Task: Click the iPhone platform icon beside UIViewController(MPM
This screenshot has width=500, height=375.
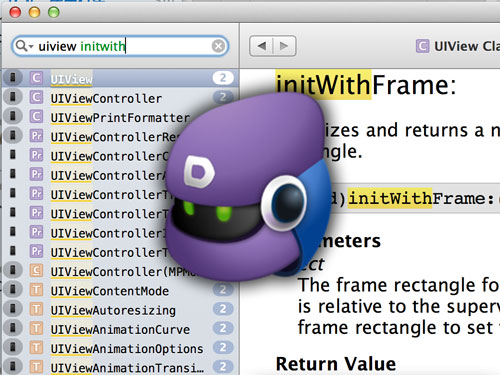Action: click(x=13, y=270)
